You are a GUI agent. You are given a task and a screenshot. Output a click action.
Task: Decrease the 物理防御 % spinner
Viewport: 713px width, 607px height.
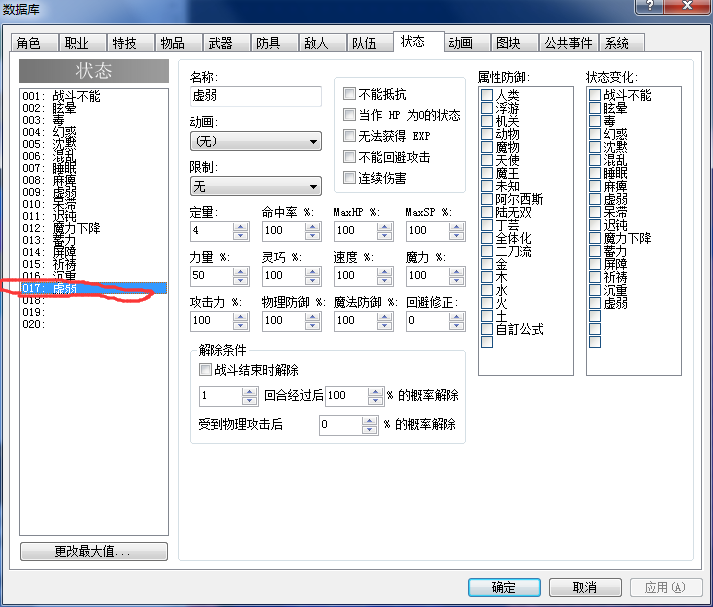click(x=312, y=326)
